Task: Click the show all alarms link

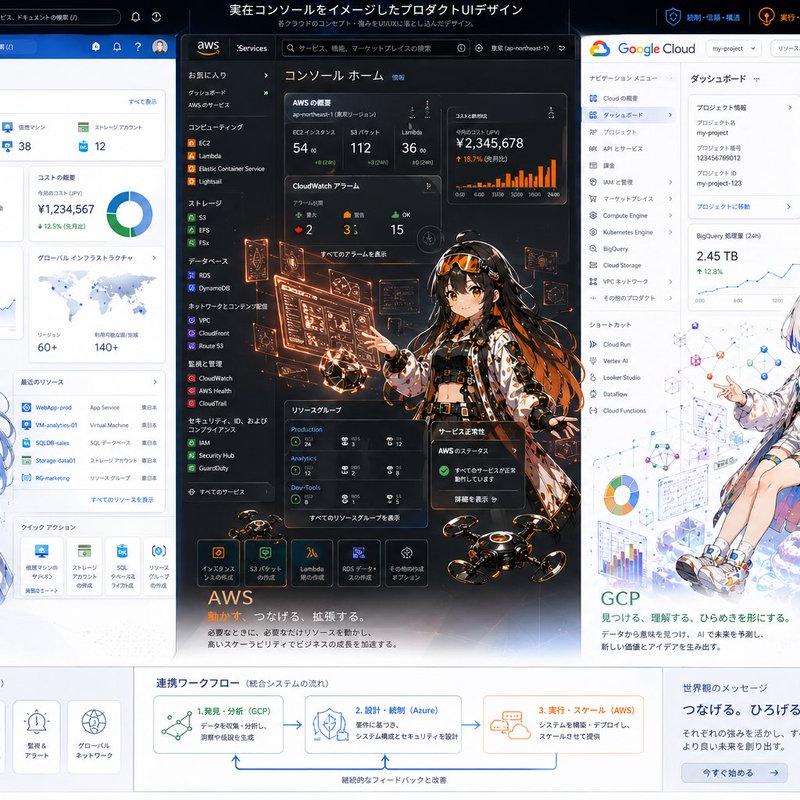Action: [353, 254]
